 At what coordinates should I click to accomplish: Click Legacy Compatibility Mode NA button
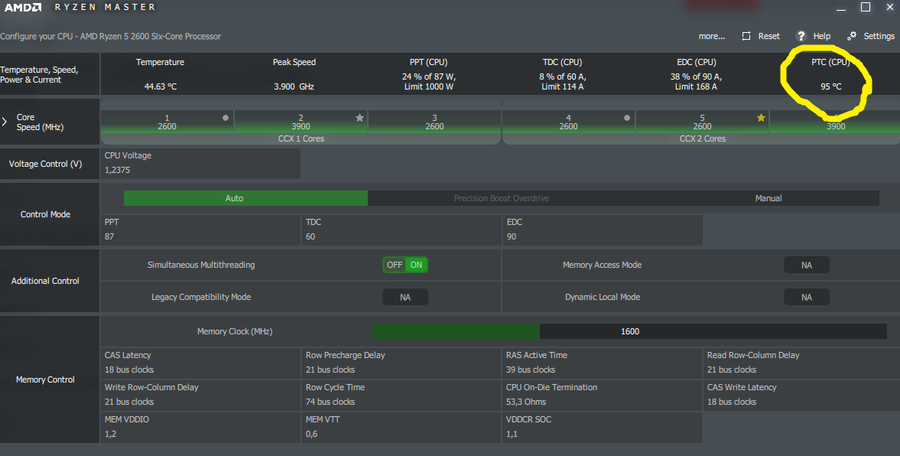[405, 297]
